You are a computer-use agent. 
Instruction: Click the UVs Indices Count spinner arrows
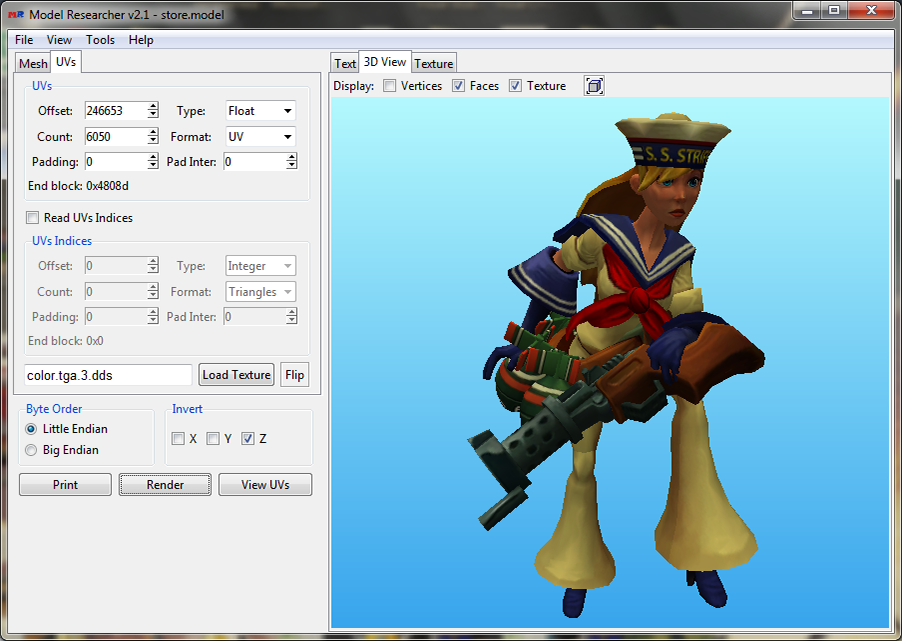tap(153, 292)
